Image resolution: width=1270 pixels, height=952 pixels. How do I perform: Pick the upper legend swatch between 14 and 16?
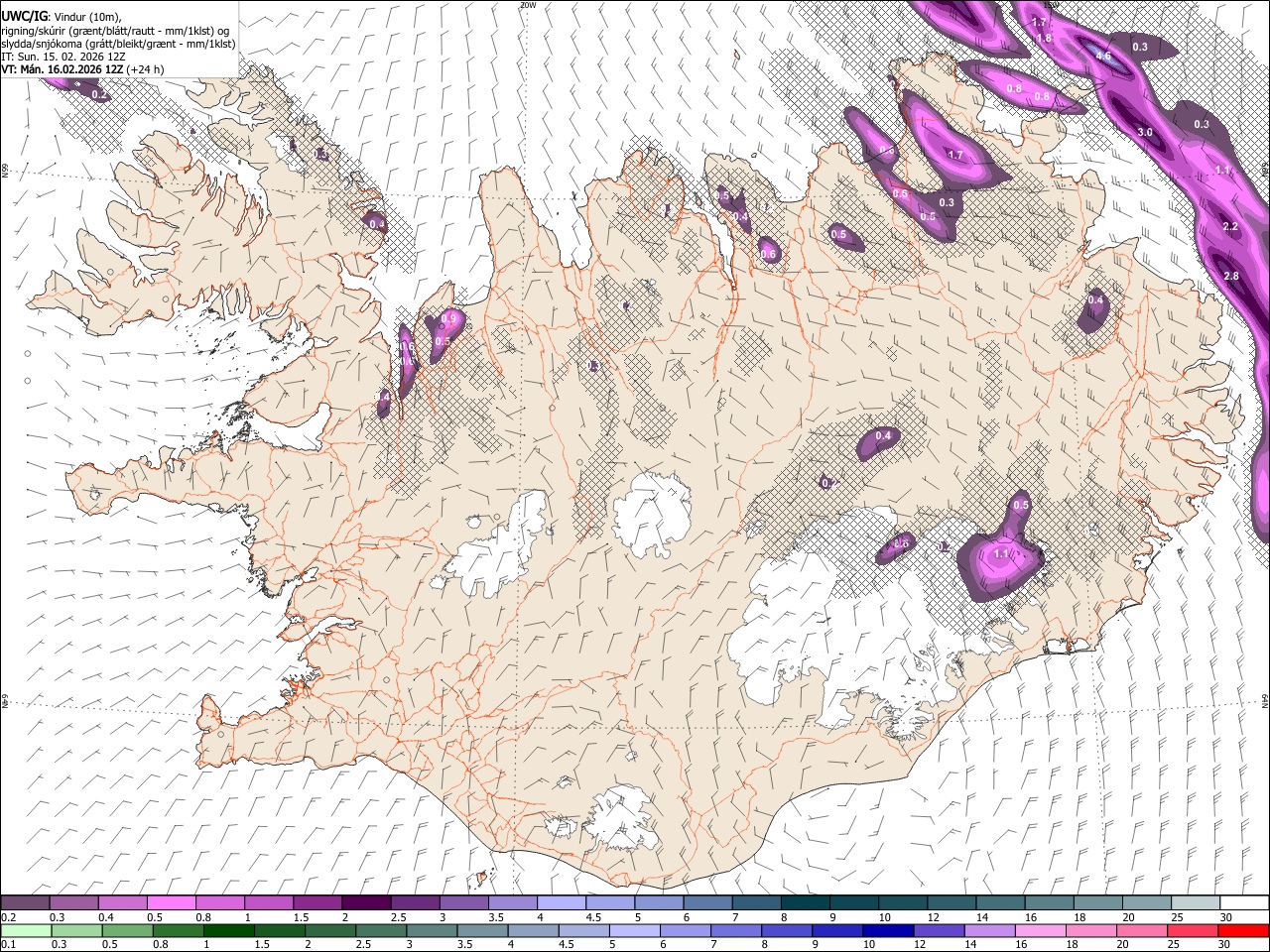click(x=1000, y=903)
